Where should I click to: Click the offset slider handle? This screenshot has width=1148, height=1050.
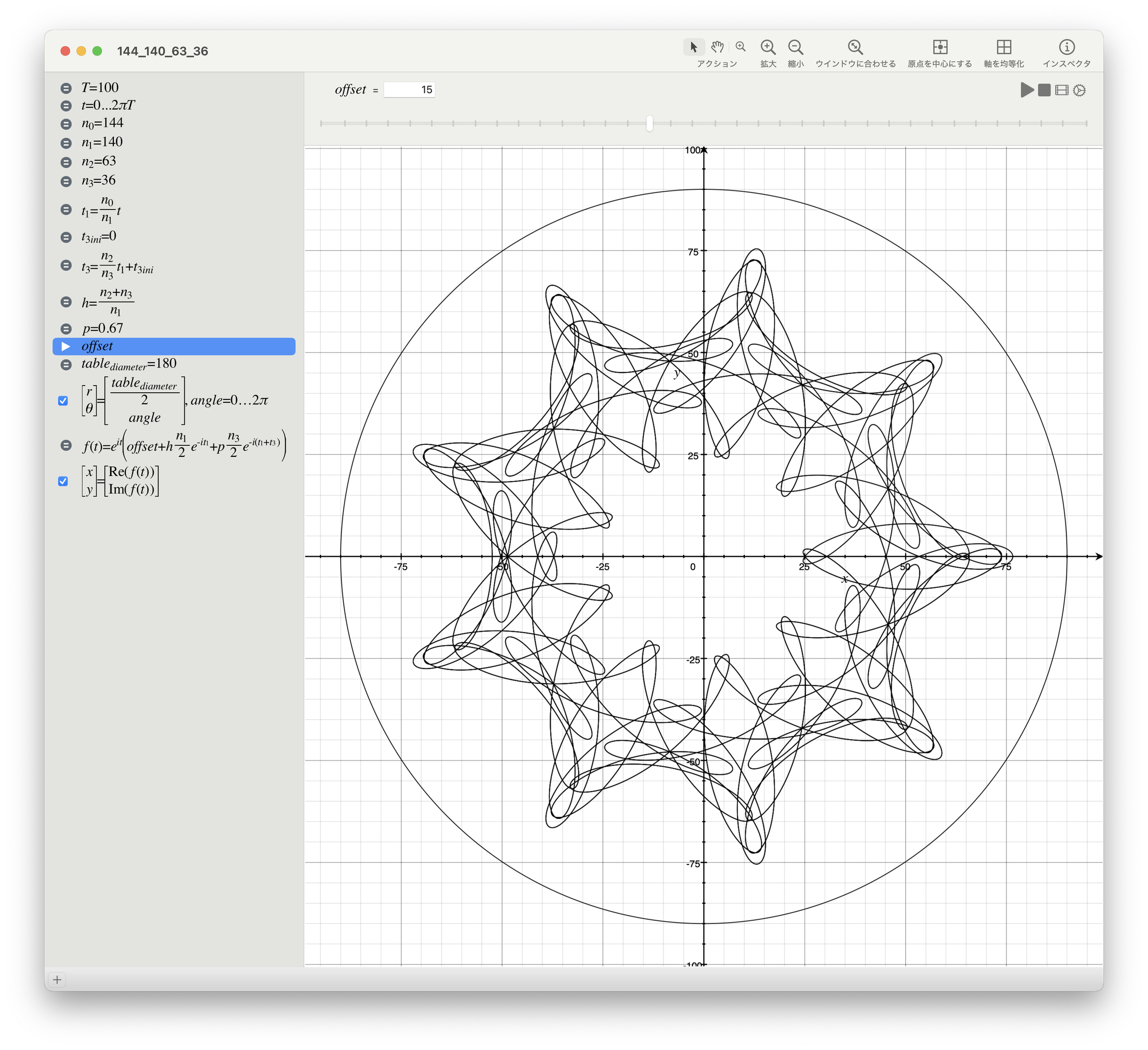(x=649, y=123)
